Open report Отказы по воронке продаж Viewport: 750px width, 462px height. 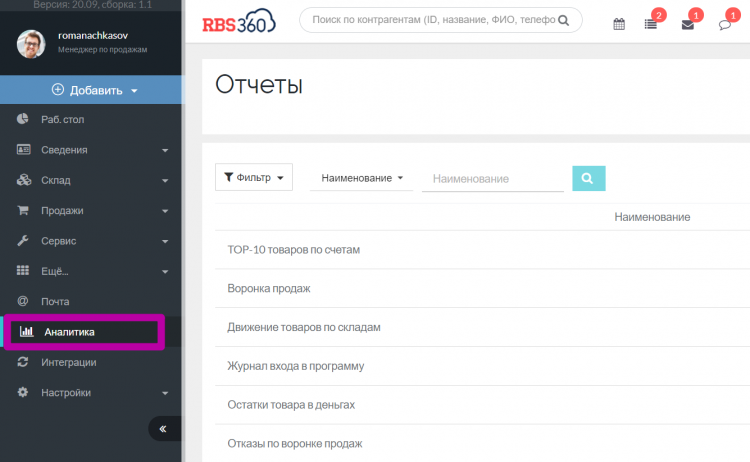[295, 443]
